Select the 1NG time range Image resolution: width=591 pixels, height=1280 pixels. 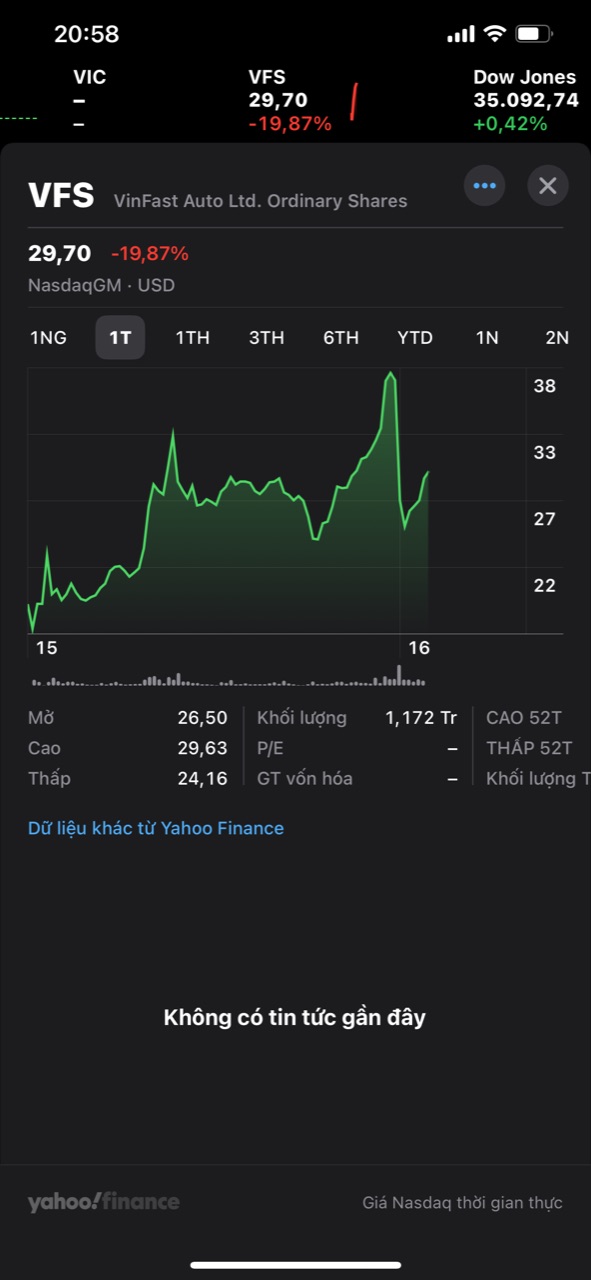tap(48, 338)
